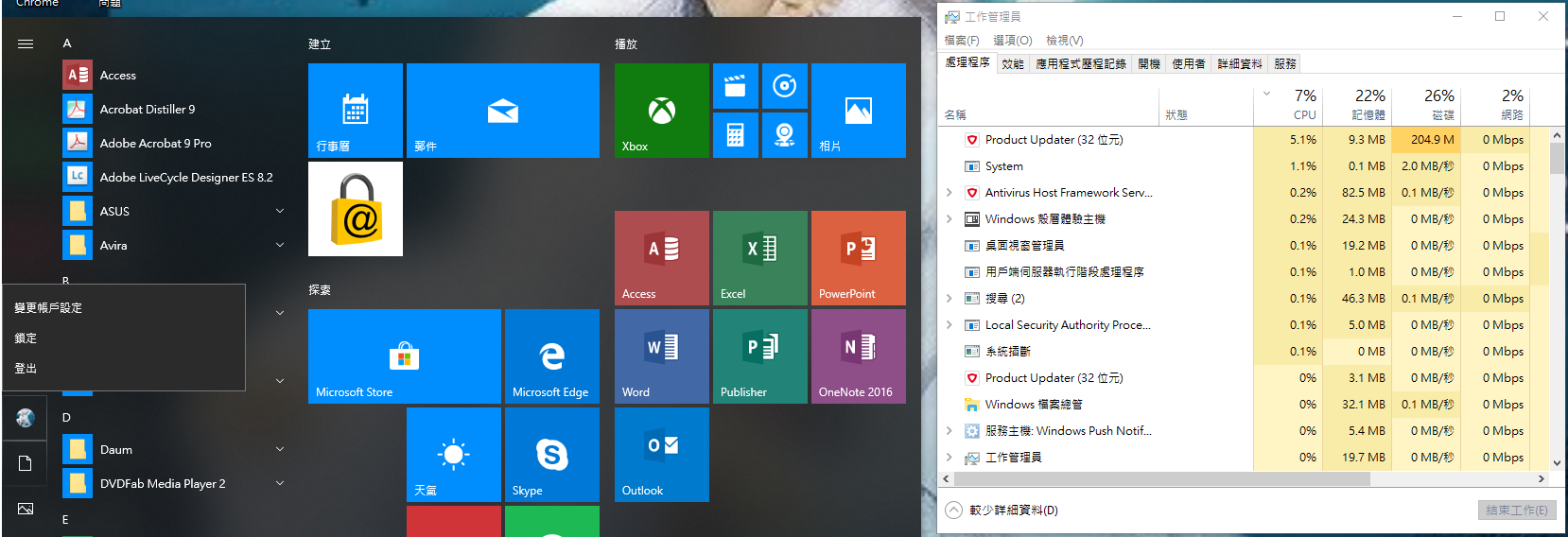Expand Antivirus Host Framework Service row
The image size is (1568, 537).
point(950,192)
